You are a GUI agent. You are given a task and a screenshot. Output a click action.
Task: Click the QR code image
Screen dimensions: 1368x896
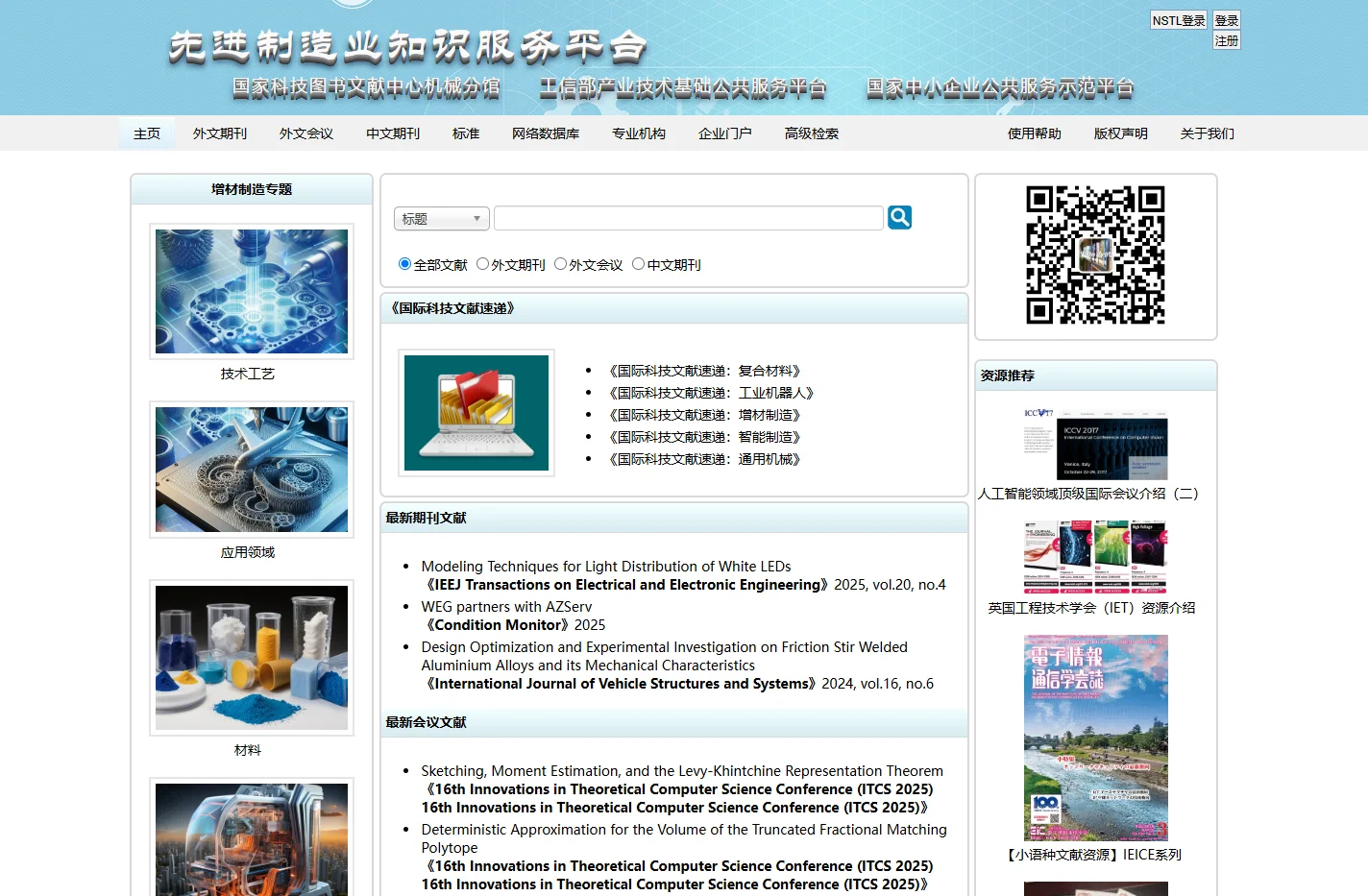coord(1095,255)
